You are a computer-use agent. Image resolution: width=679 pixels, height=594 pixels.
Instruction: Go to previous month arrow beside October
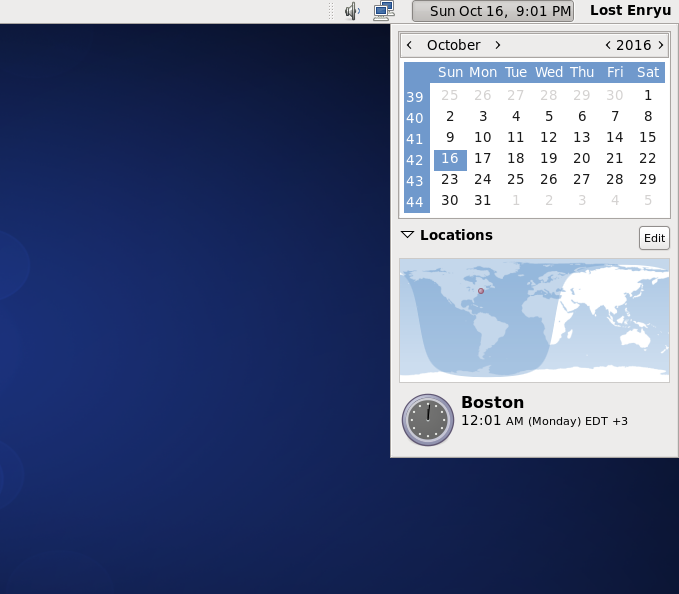(409, 45)
